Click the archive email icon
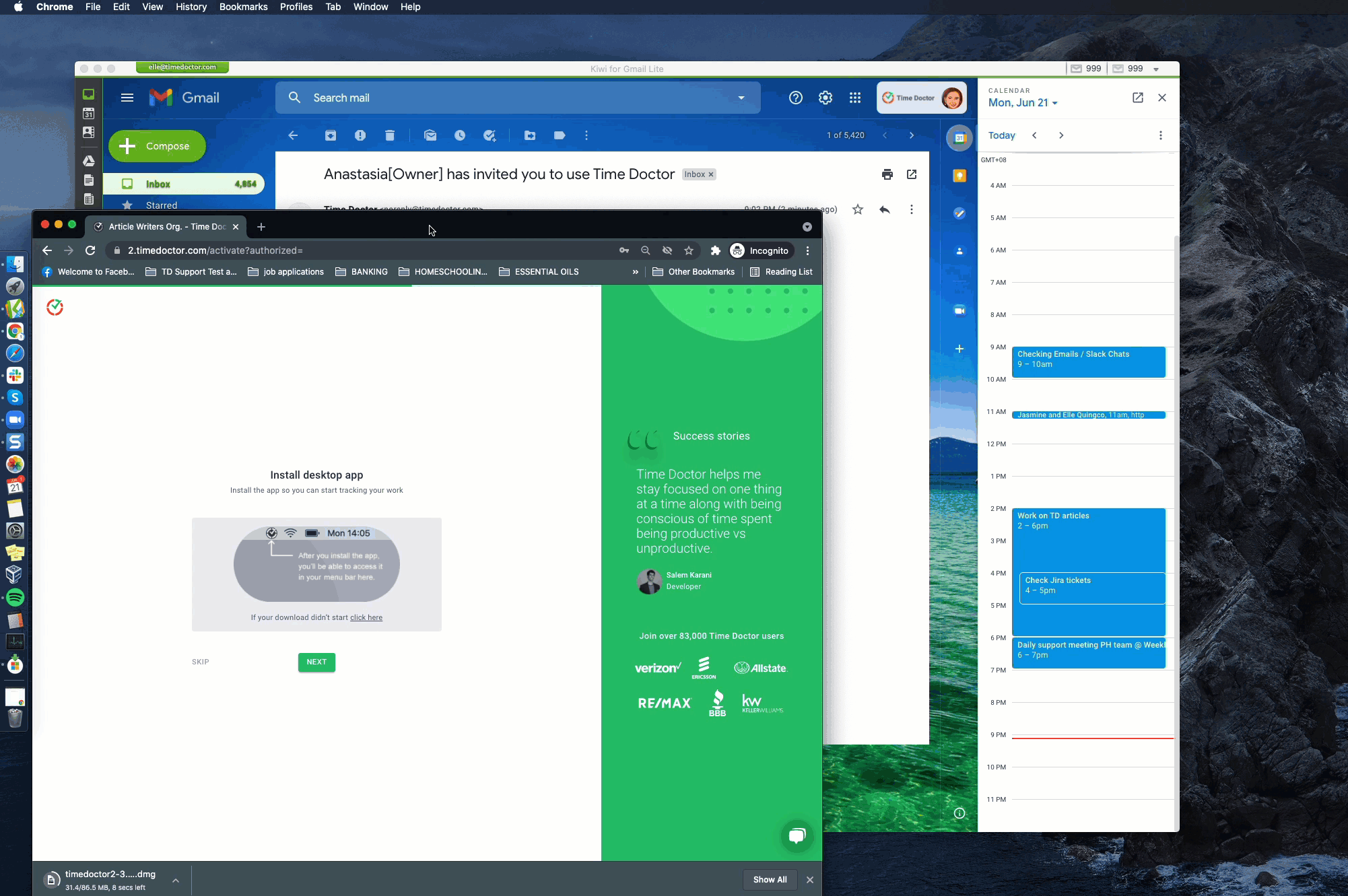Viewport: 1348px width, 896px height. (x=331, y=135)
